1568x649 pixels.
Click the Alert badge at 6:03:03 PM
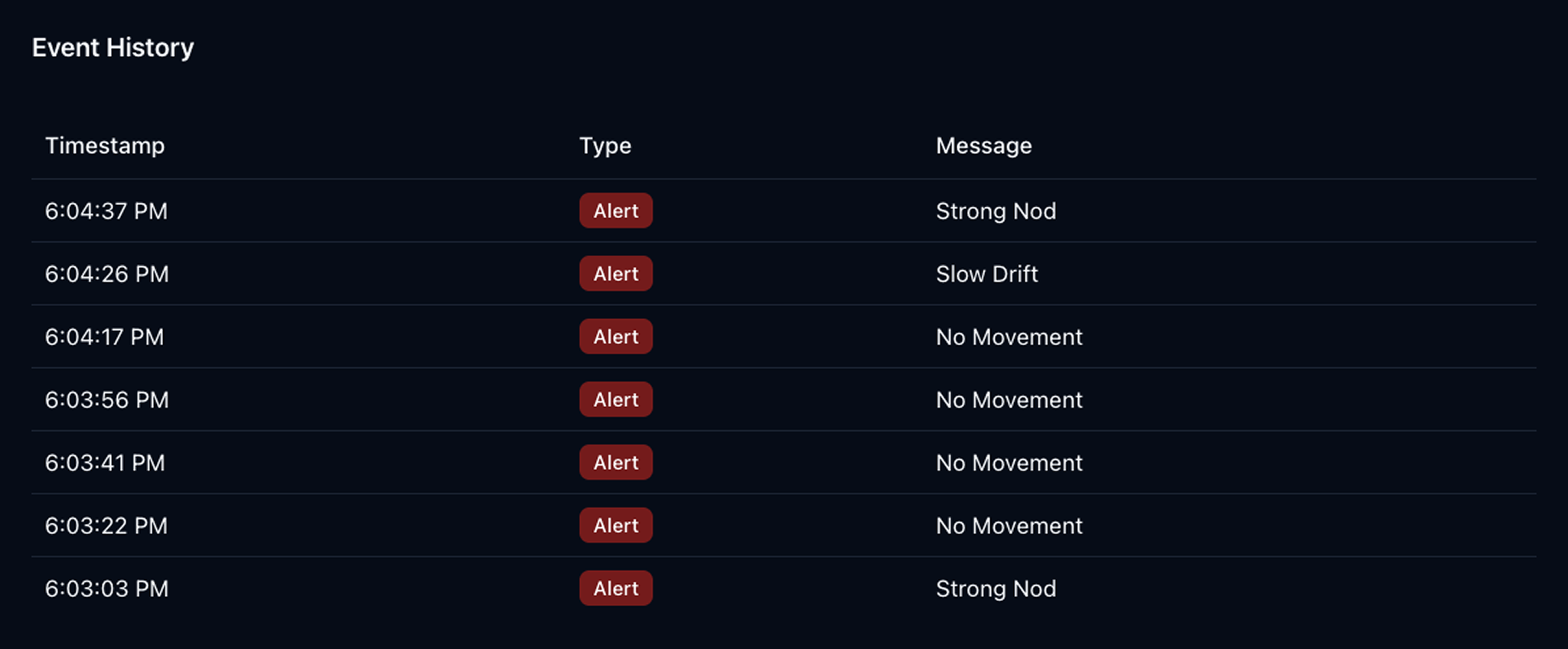(x=615, y=588)
